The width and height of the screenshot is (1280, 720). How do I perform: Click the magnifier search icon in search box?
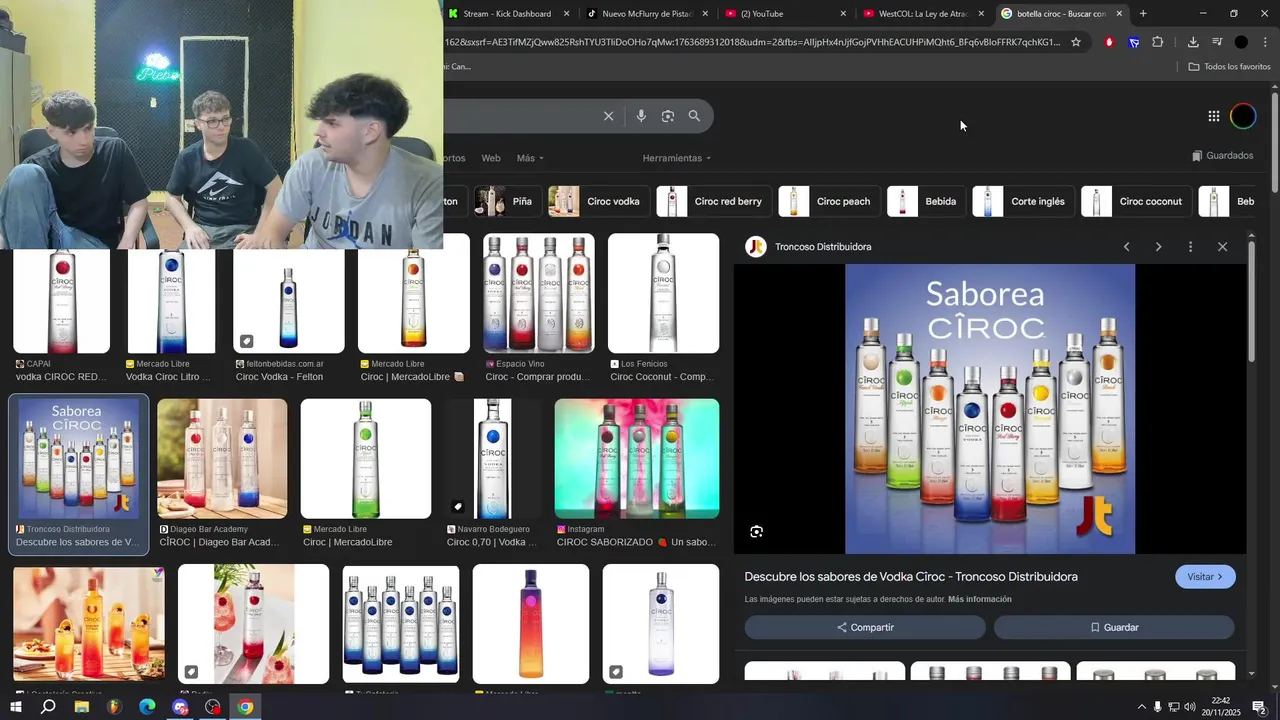694,116
